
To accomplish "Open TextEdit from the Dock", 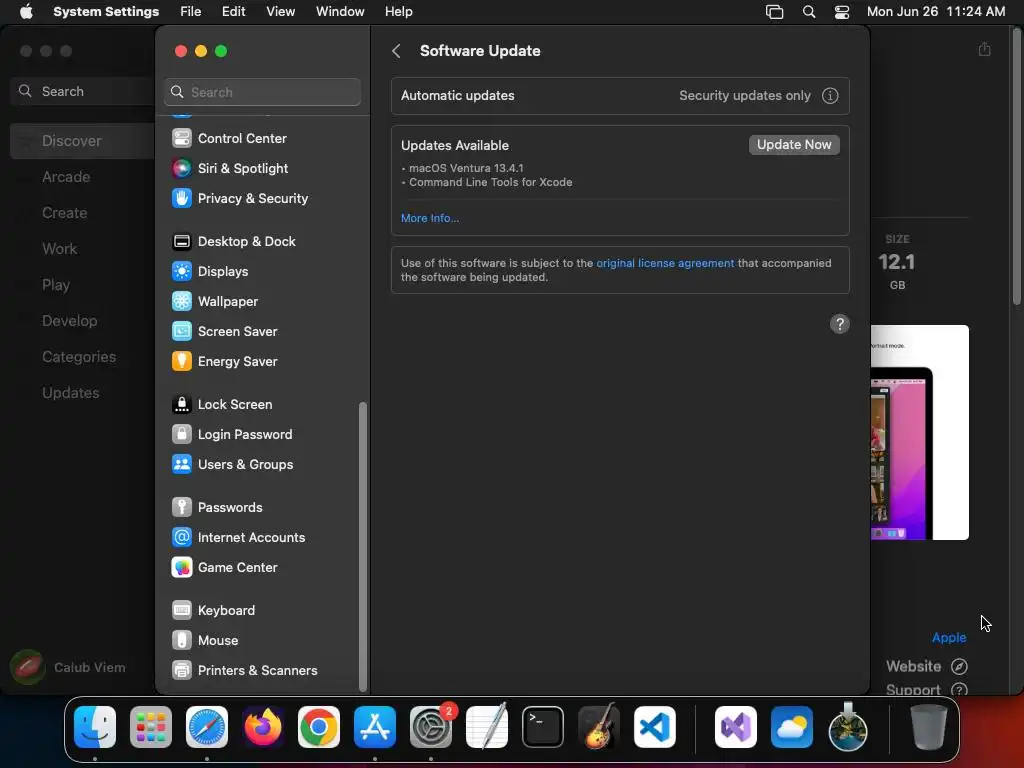I will coord(487,727).
